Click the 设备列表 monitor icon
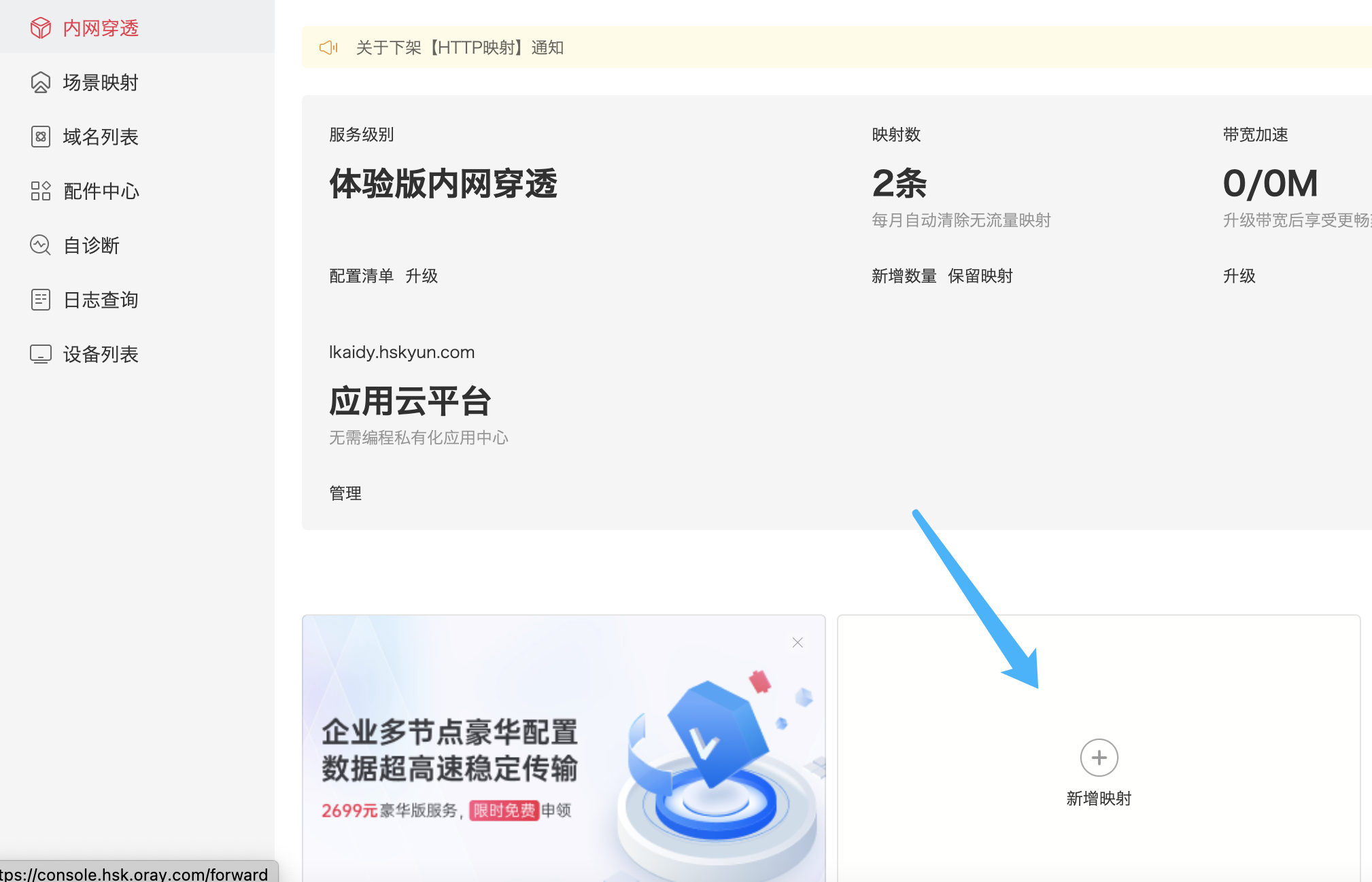The width and height of the screenshot is (1372, 882). coord(41,354)
